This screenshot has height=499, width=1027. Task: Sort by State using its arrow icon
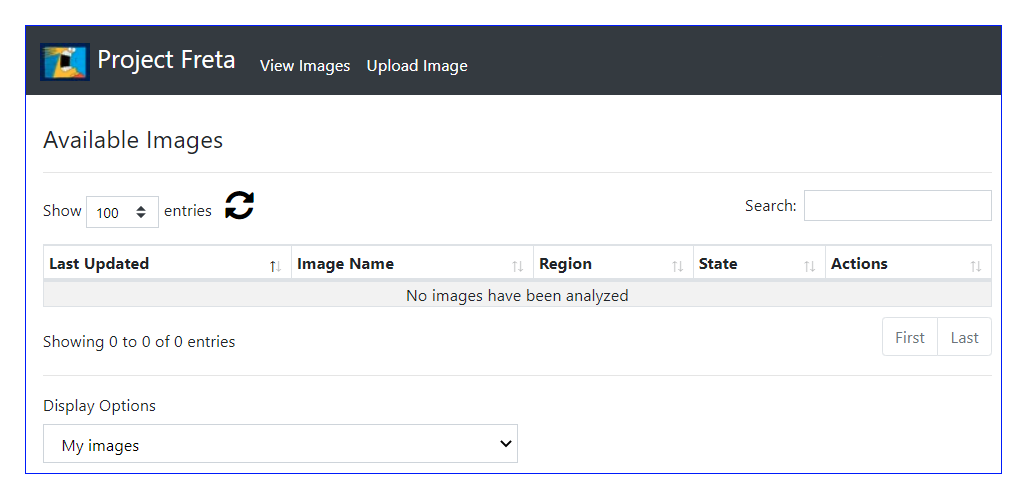point(810,266)
